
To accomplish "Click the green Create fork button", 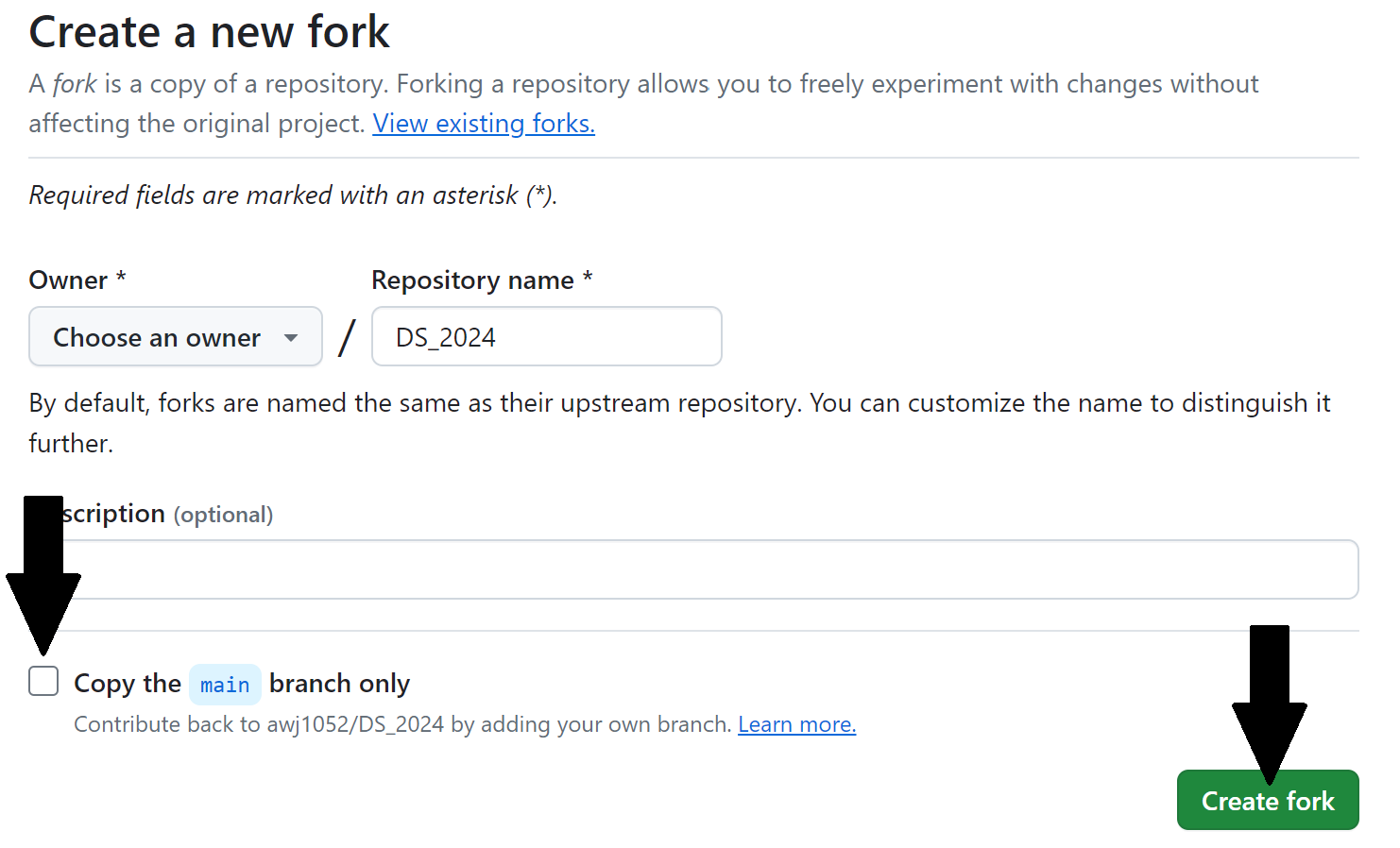I will [x=1267, y=801].
